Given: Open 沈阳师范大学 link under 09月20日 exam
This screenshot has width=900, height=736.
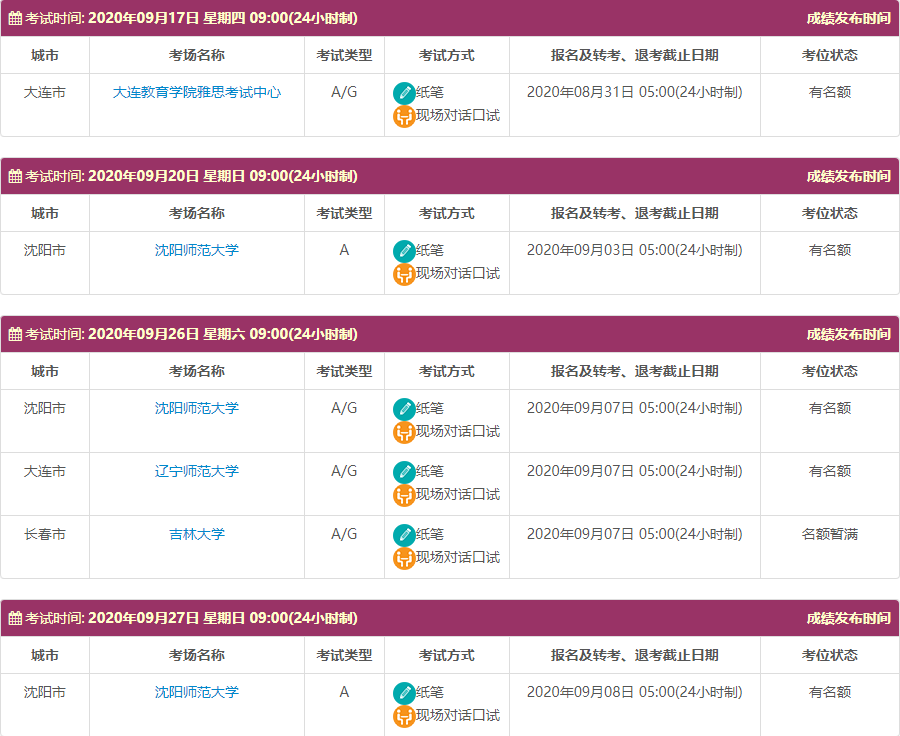Looking at the screenshot, I should click(197, 250).
